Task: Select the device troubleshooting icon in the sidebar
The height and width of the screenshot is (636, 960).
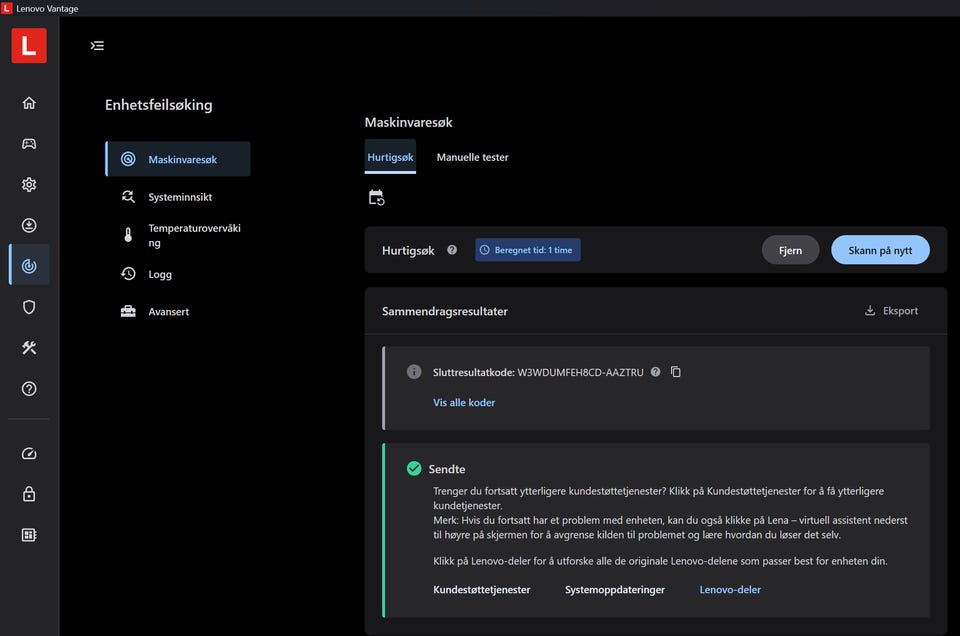Action: pyautogui.click(x=29, y=266)
